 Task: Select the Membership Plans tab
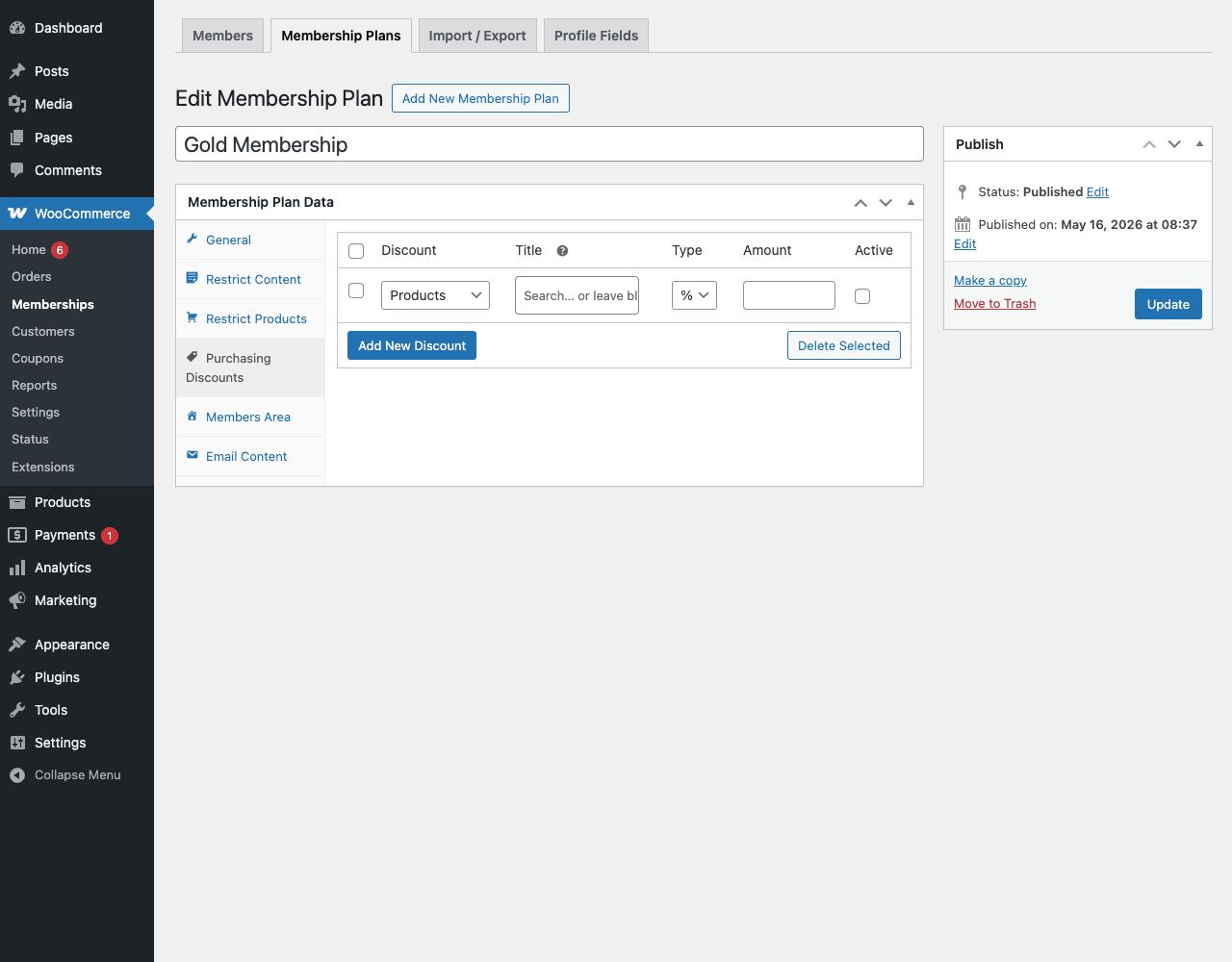tap(341, 36)
